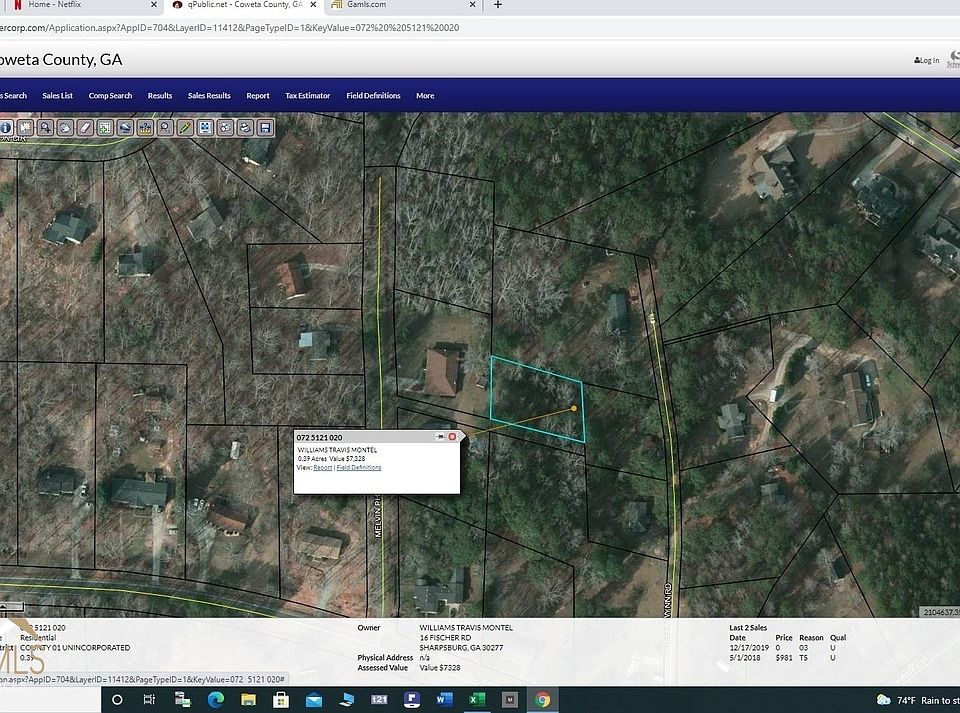
Task: Click the measure distance tool
Action: pyautogui.click(x=145, y=127)
